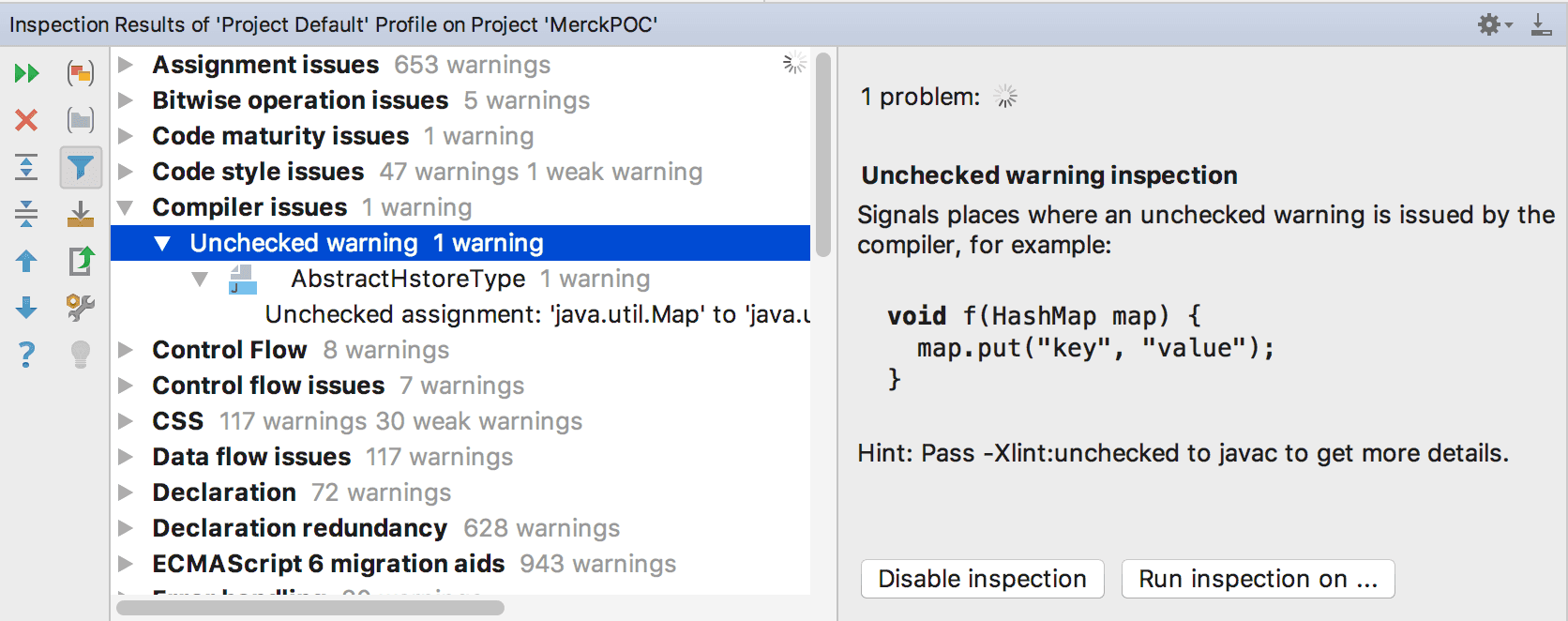Expand the Assignment issues category
Image resolution: width=1568 pixels, height=621 pixels.
(126, 65)
